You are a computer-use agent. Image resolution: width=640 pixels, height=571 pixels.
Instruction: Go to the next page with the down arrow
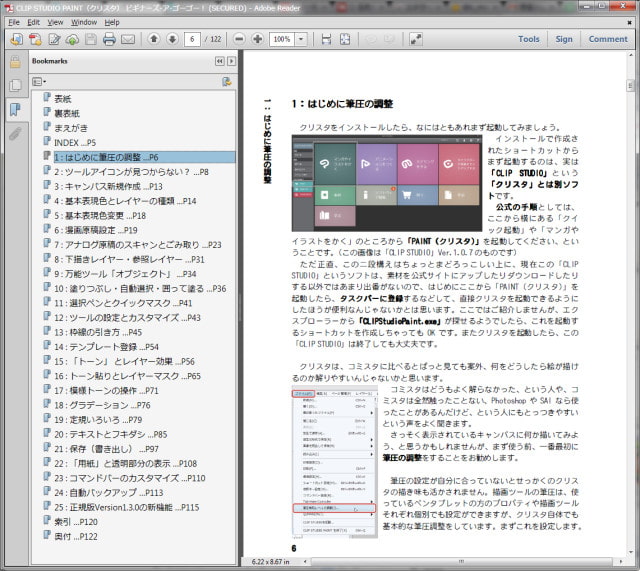(x=170, y=40)
